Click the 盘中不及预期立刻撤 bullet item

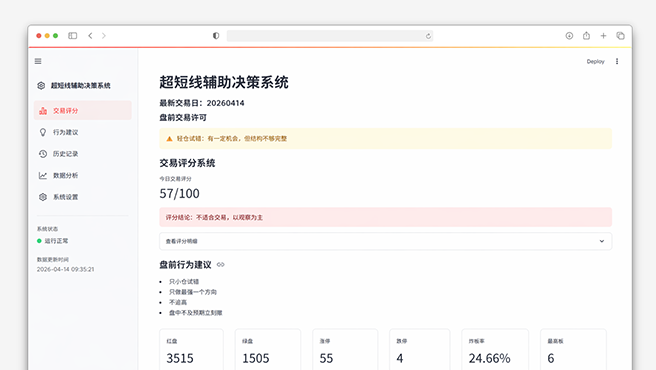195,313
